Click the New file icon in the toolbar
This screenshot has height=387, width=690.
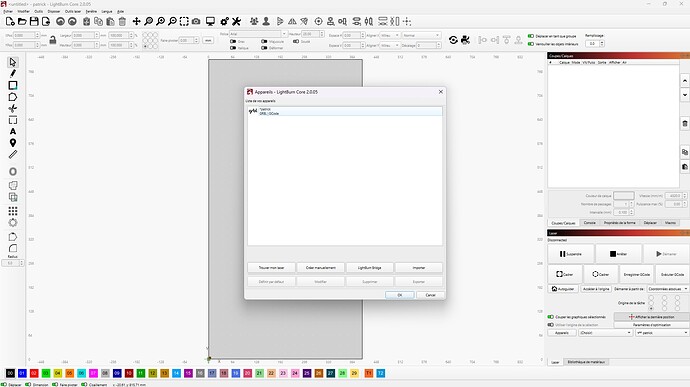pyautogui.click(x=10, y=21)
